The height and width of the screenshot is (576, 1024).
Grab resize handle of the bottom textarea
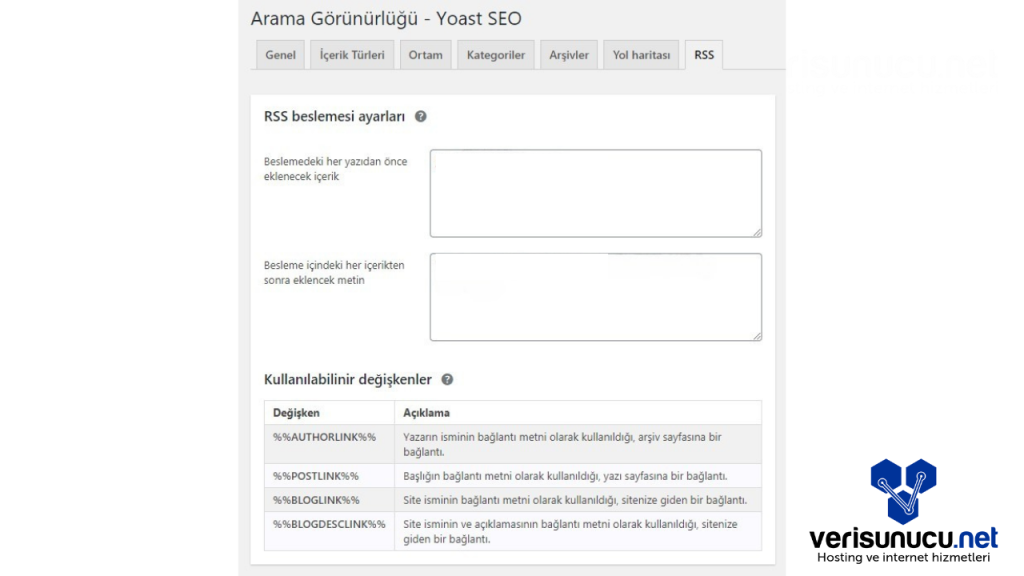click(757, 336)
